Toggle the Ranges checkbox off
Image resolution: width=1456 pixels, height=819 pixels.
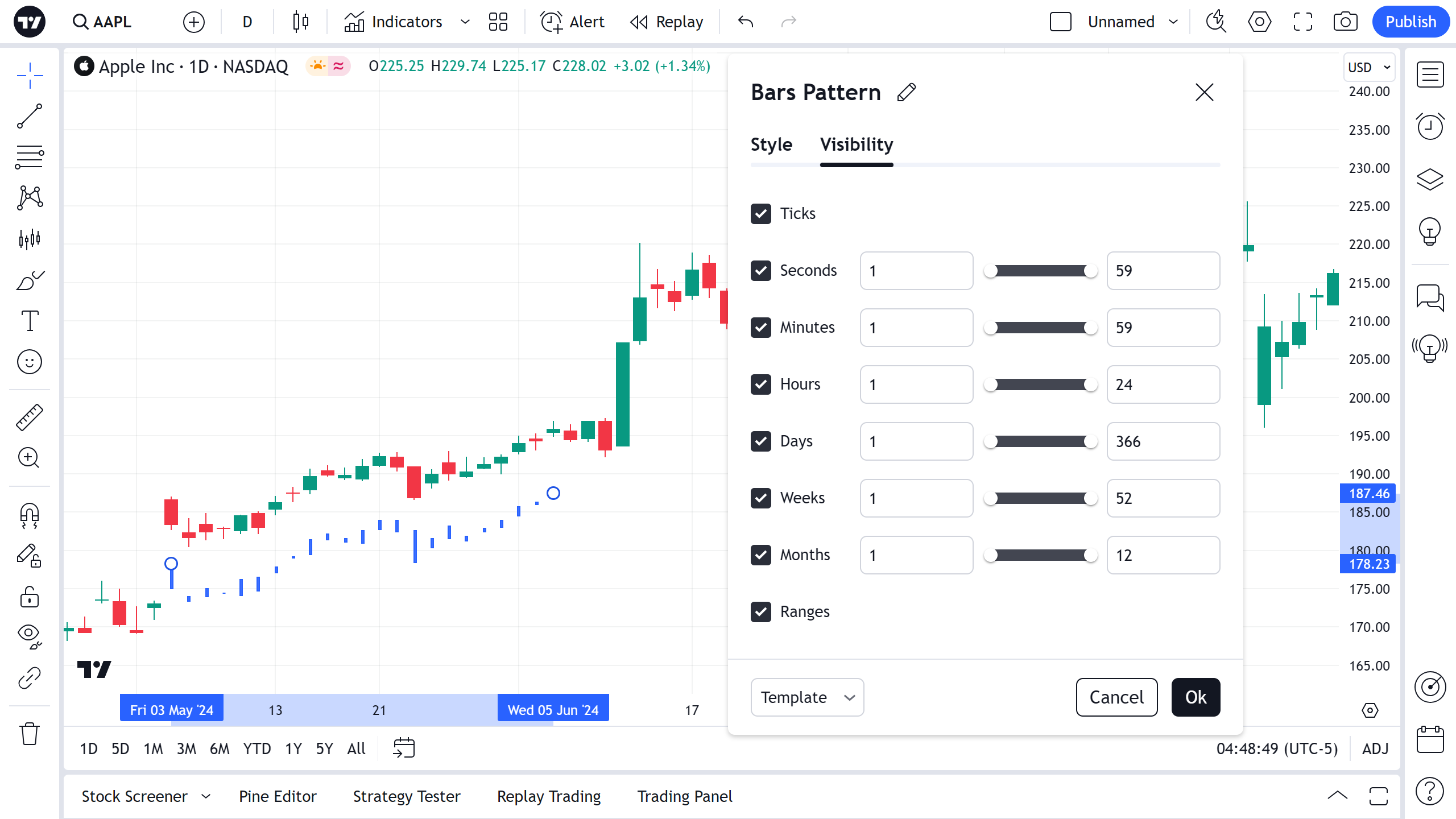click(761, 612)
